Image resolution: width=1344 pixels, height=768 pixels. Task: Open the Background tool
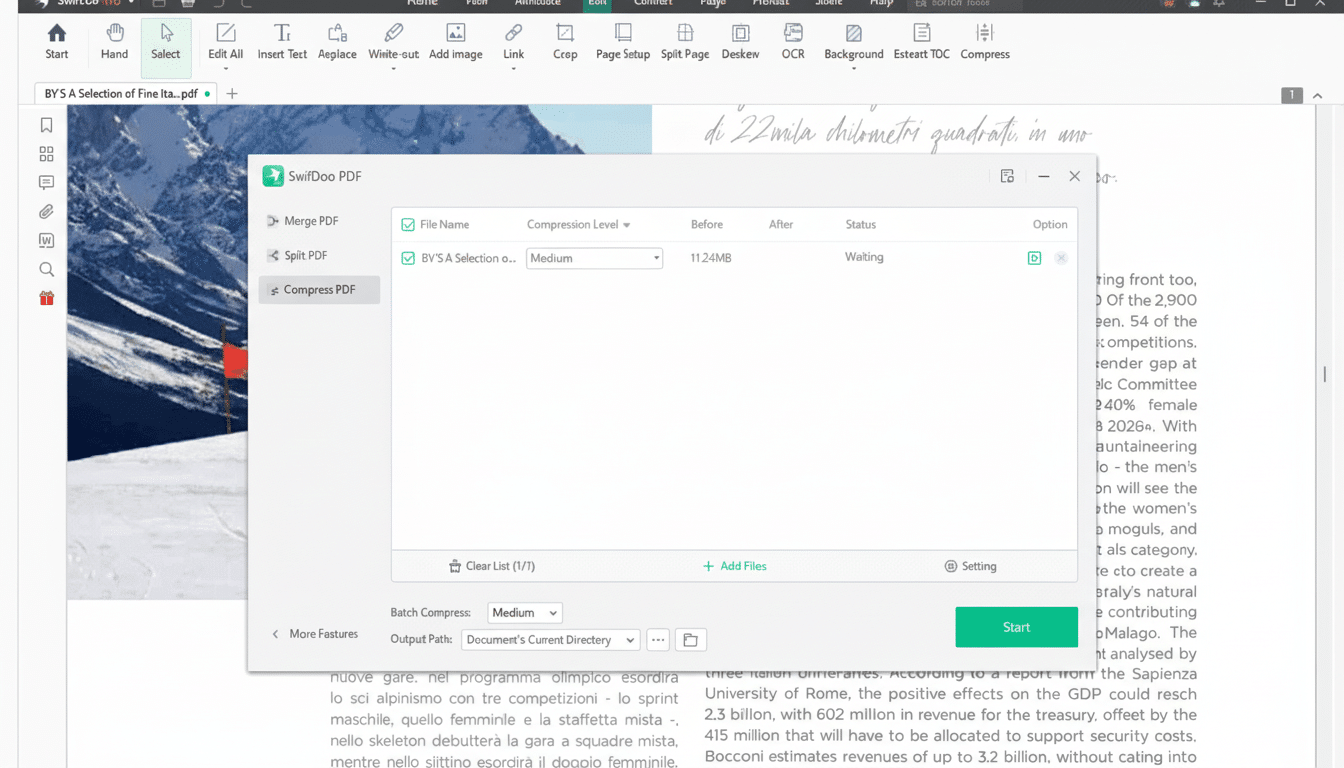853,43
